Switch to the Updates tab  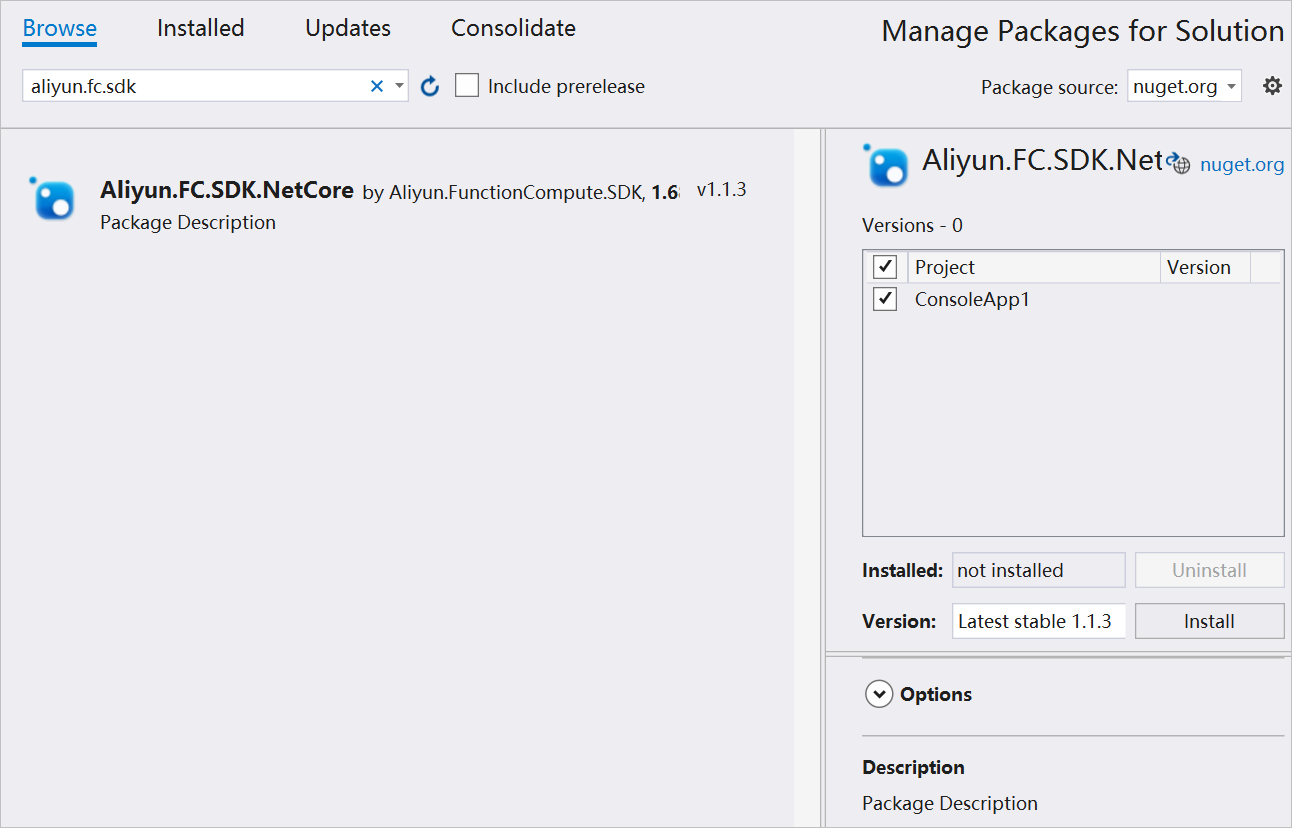347,28
